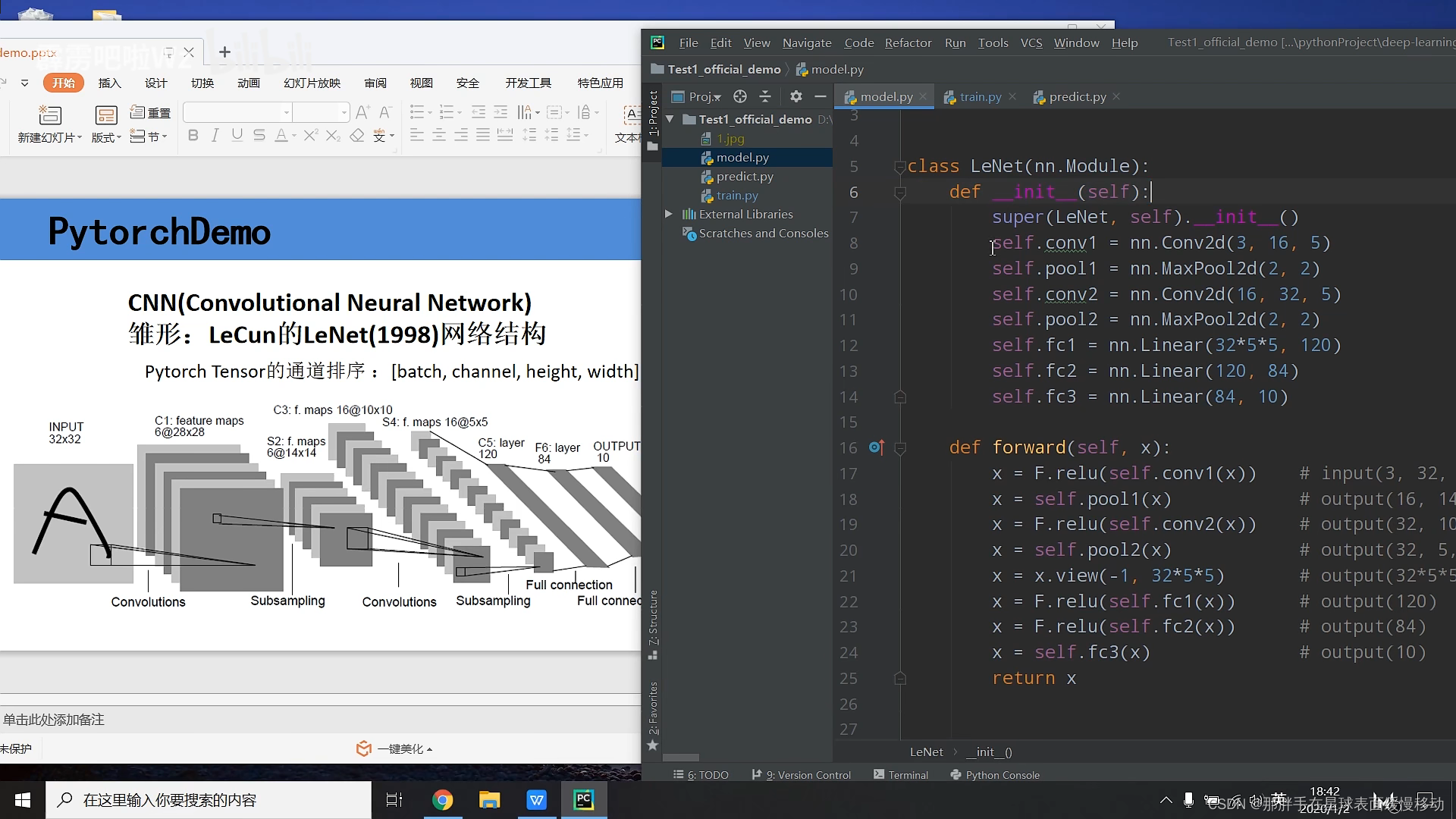The image size is (1456, 819).
Task: Toggle center text alignment
Action: [439, 136]
